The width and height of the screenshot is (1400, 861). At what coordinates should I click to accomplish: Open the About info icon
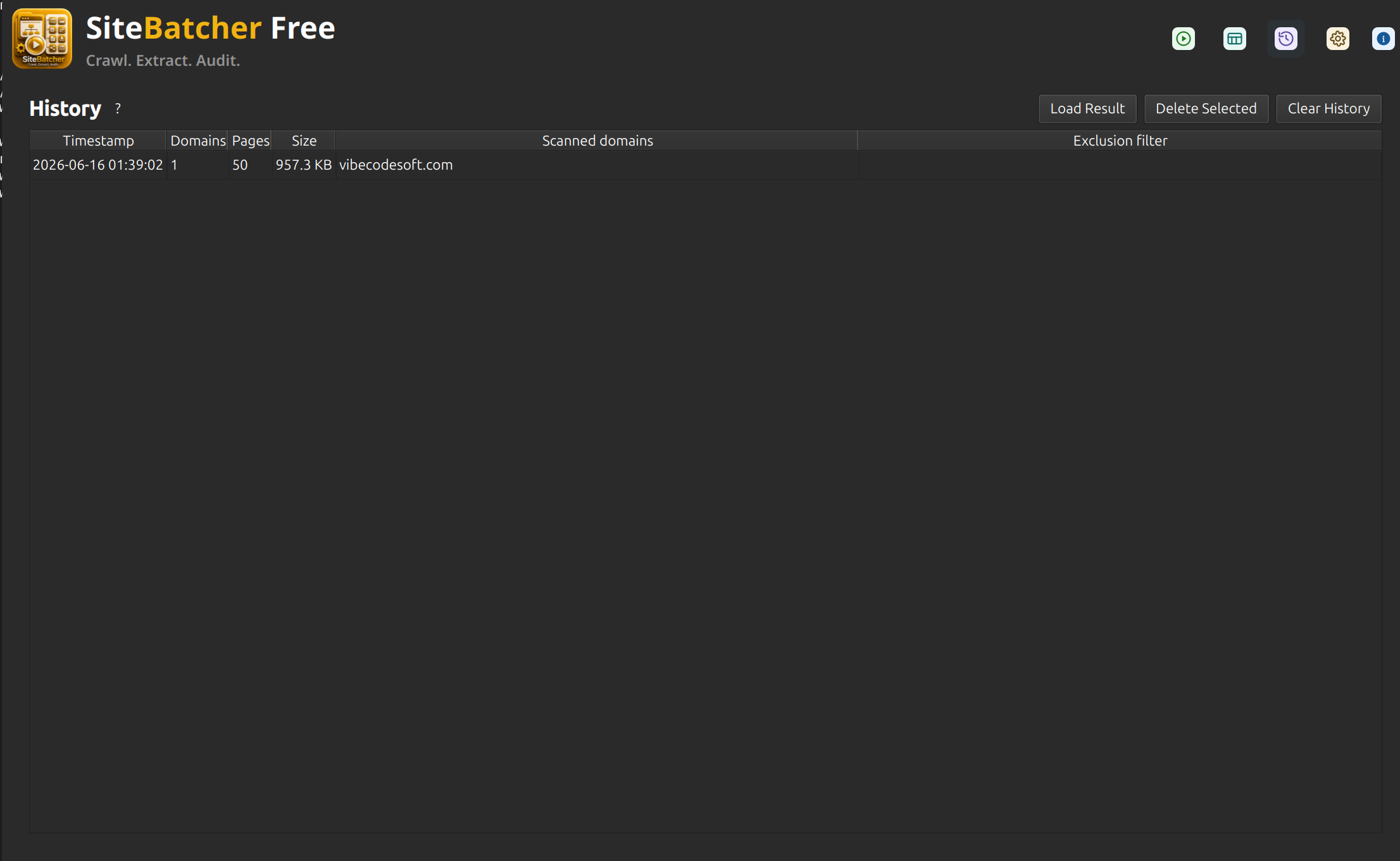(x=1383, y=39)
